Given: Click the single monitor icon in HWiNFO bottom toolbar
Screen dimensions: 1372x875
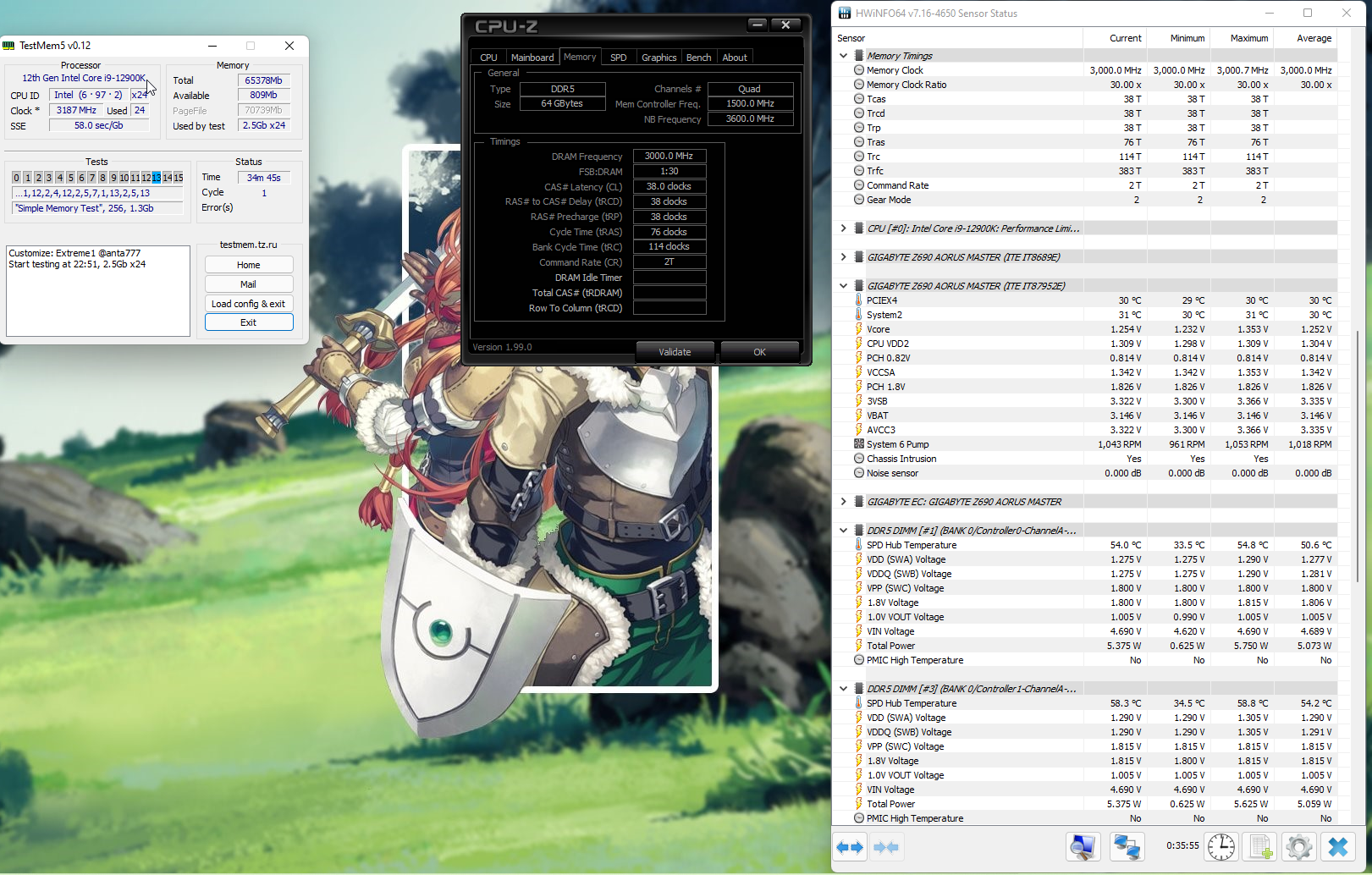Looking at the screenshot, I should point(1083,846).
